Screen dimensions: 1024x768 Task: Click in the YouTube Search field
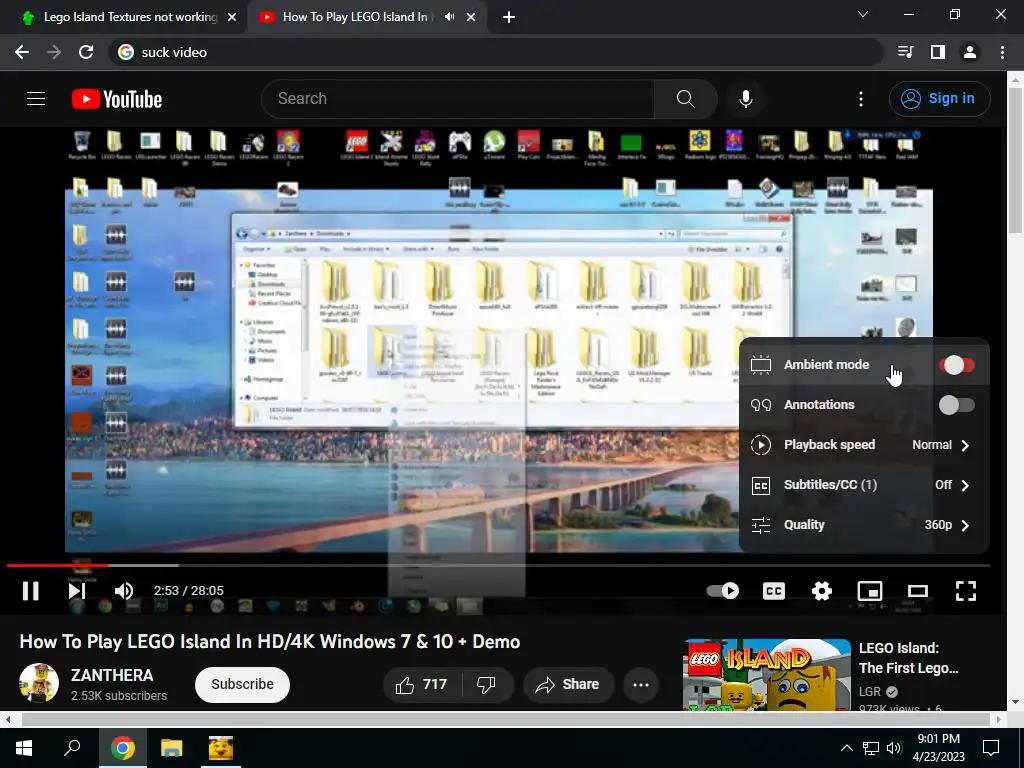point(457,99)
